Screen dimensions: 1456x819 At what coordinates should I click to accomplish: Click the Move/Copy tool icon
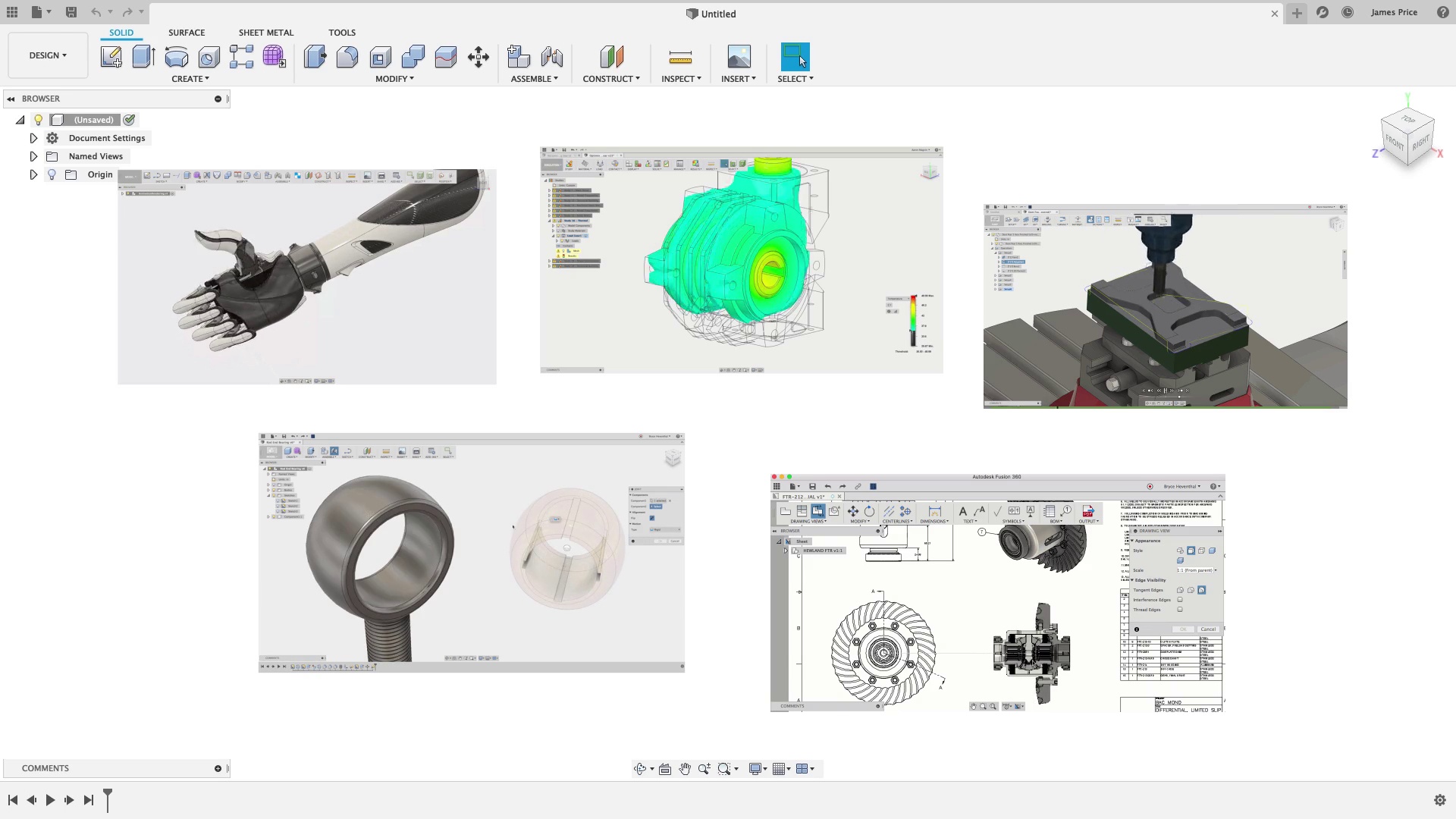(479, 57)
